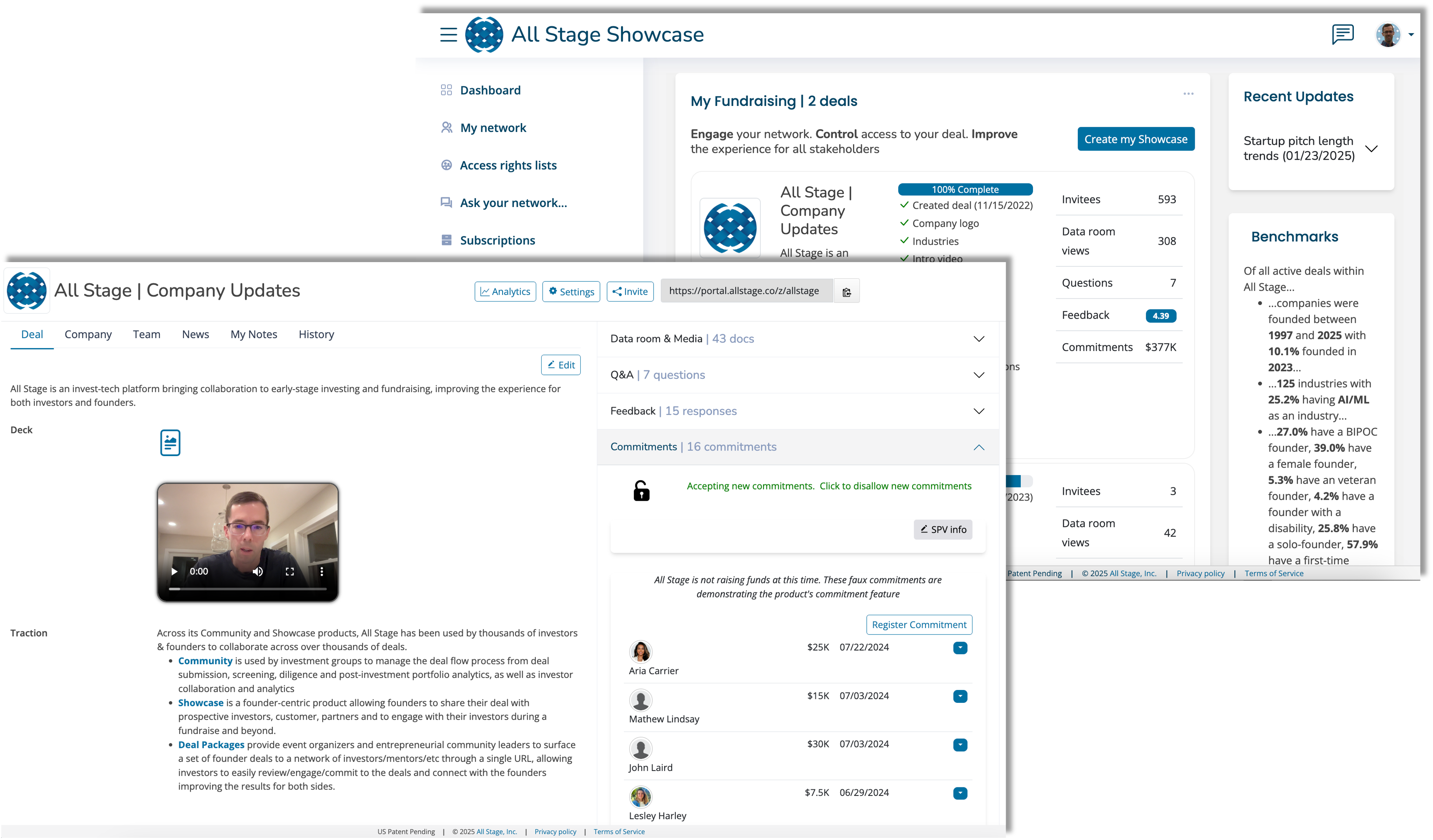The image size is (1433, 840).
Task: Click the Feedback 4.39 score badge
Action: click(x=1160, y=315)
